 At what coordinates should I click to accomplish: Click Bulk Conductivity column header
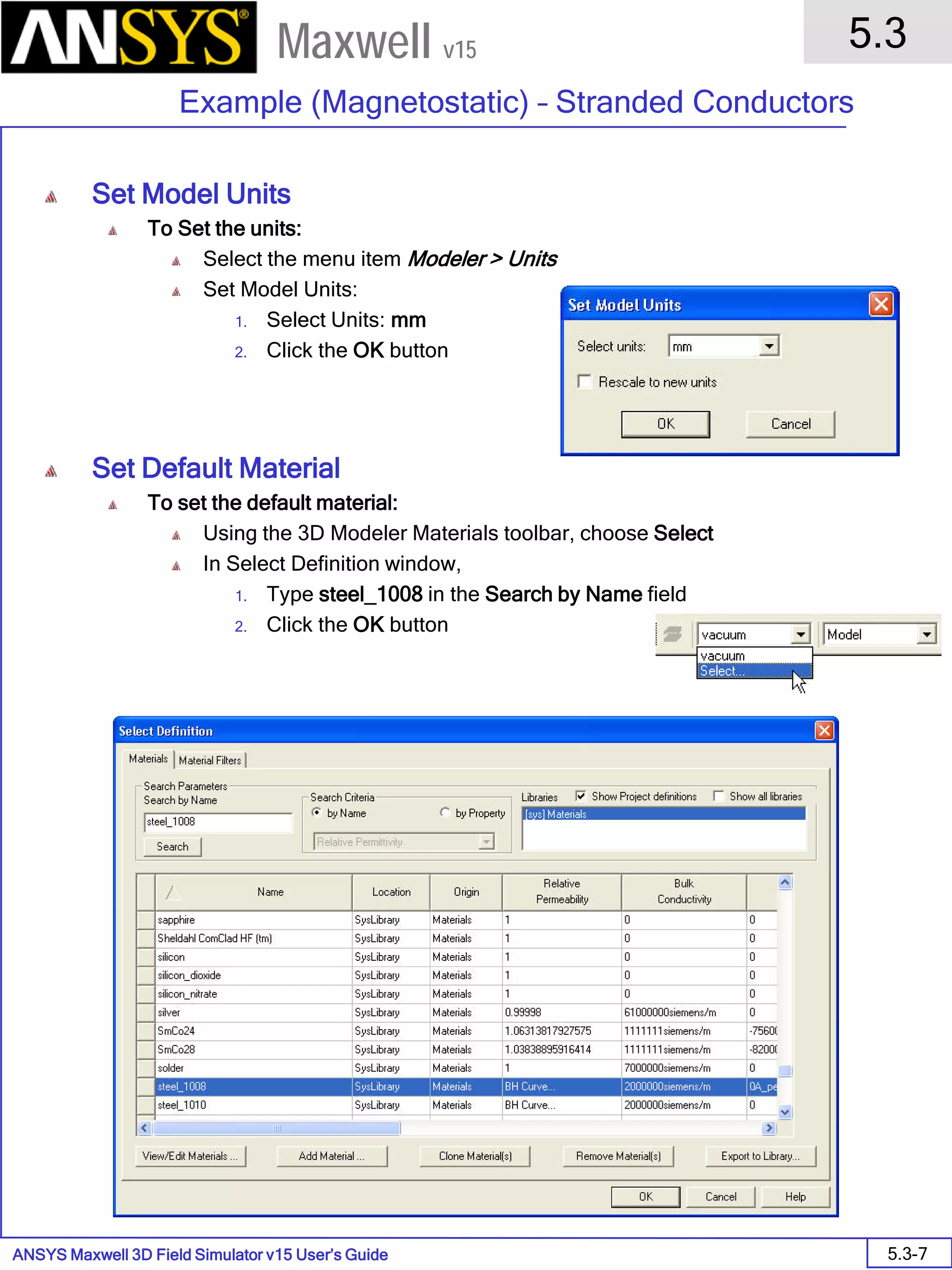(684, 891)
